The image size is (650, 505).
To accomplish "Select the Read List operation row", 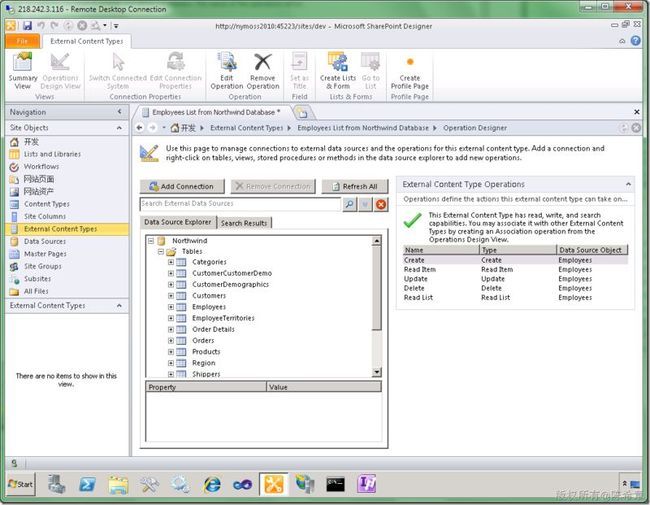I will click(x=515, y=298).
